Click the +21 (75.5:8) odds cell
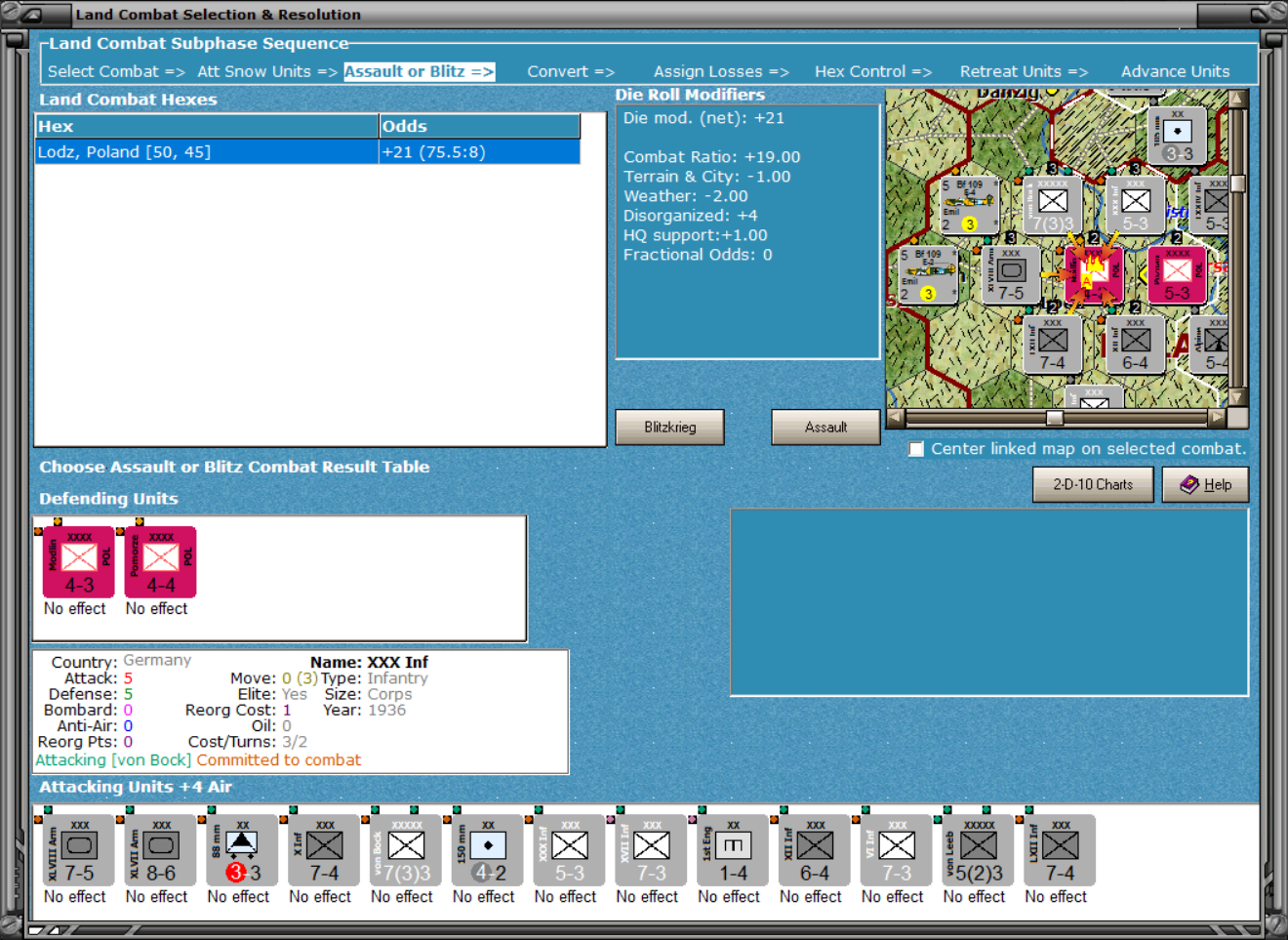The image size is (1288, 940). pos(480,152)
